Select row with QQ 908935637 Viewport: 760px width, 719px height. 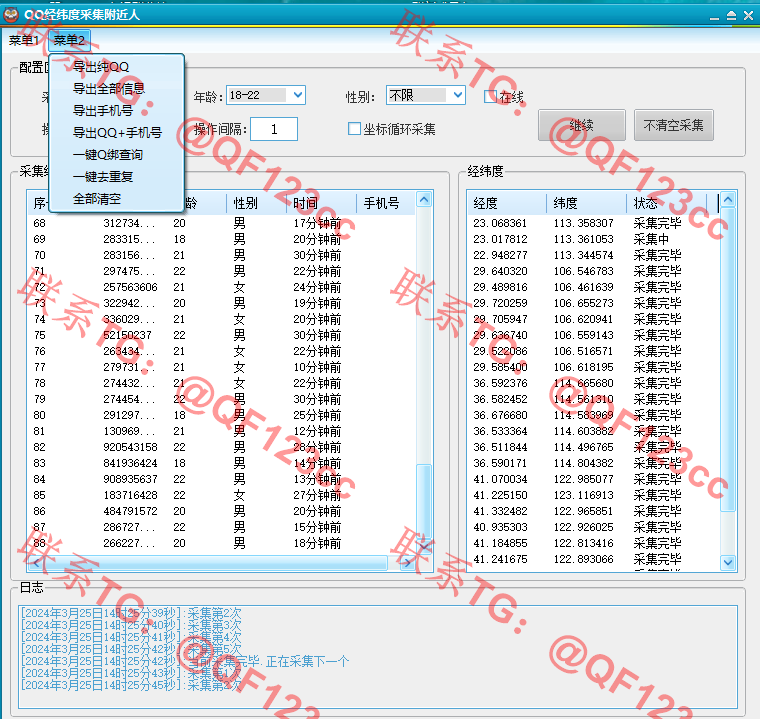[x=222, y=479]
